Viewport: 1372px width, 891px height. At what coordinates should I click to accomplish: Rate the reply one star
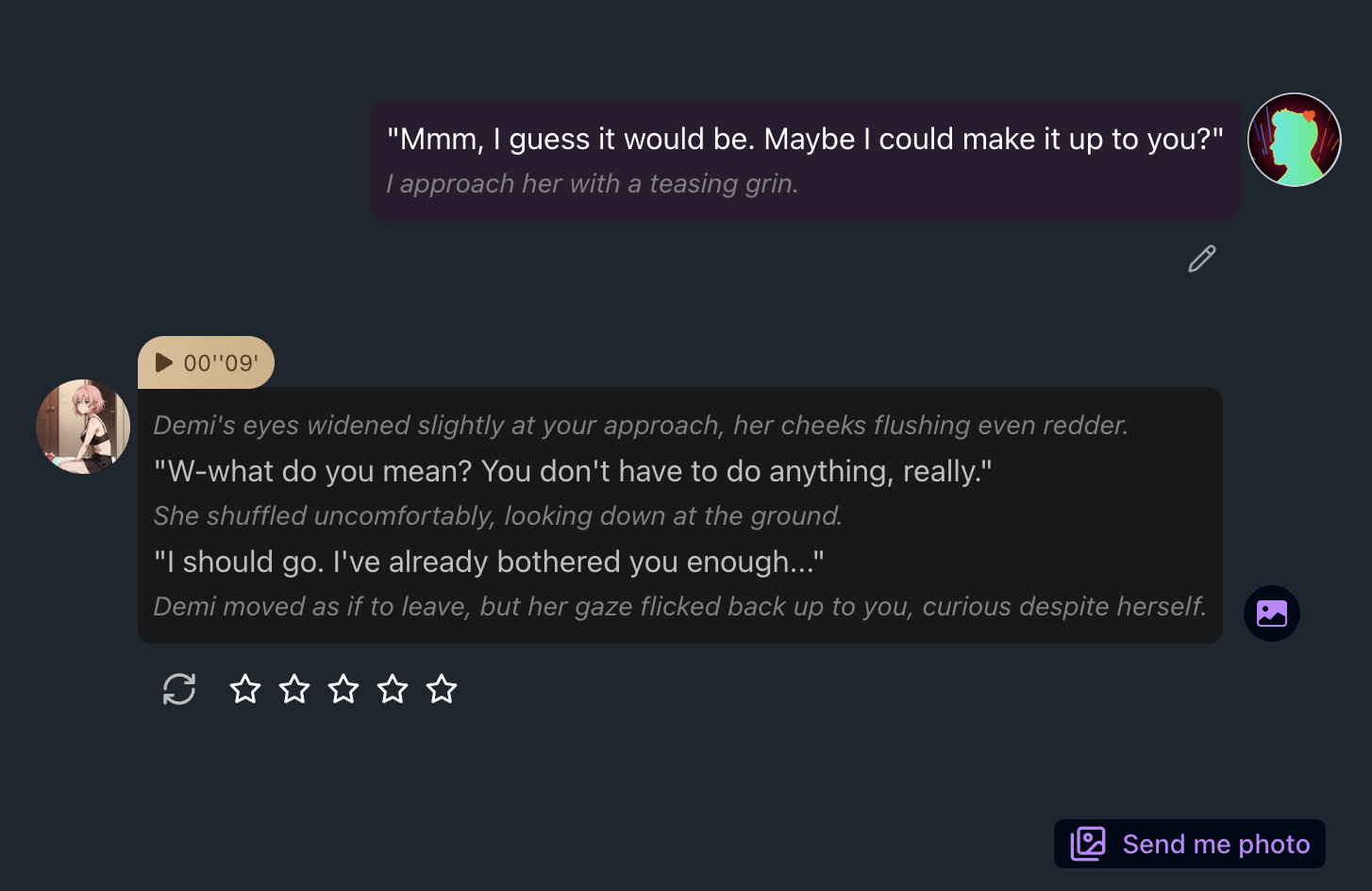pyautogui.click(x=245, y=689)
